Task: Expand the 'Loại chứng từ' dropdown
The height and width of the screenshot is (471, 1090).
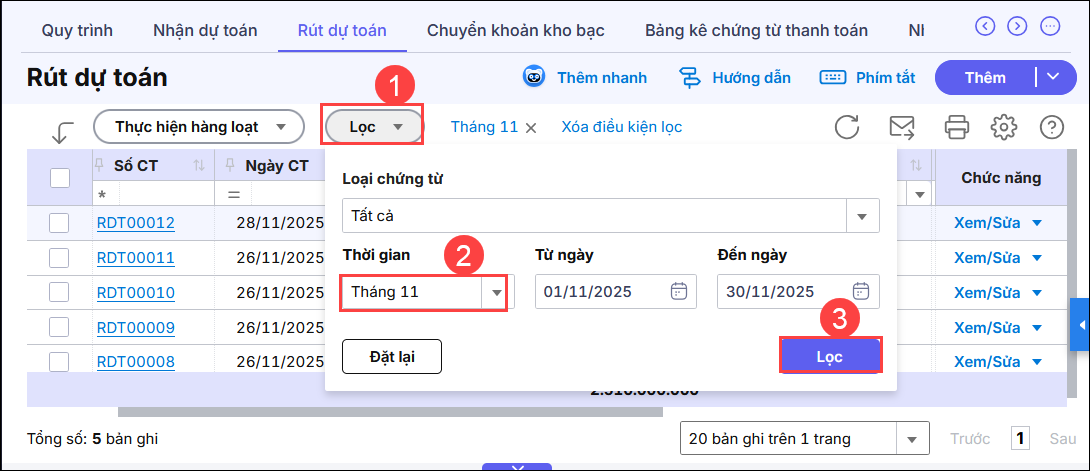Action: pos(861,216)
